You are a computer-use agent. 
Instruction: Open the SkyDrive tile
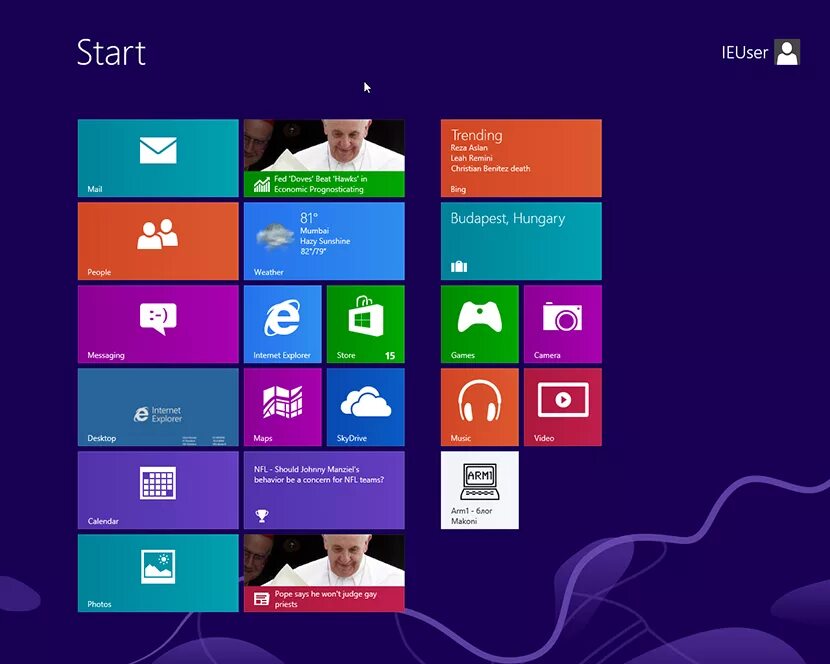pyautogui.click(x=366, y=407)
